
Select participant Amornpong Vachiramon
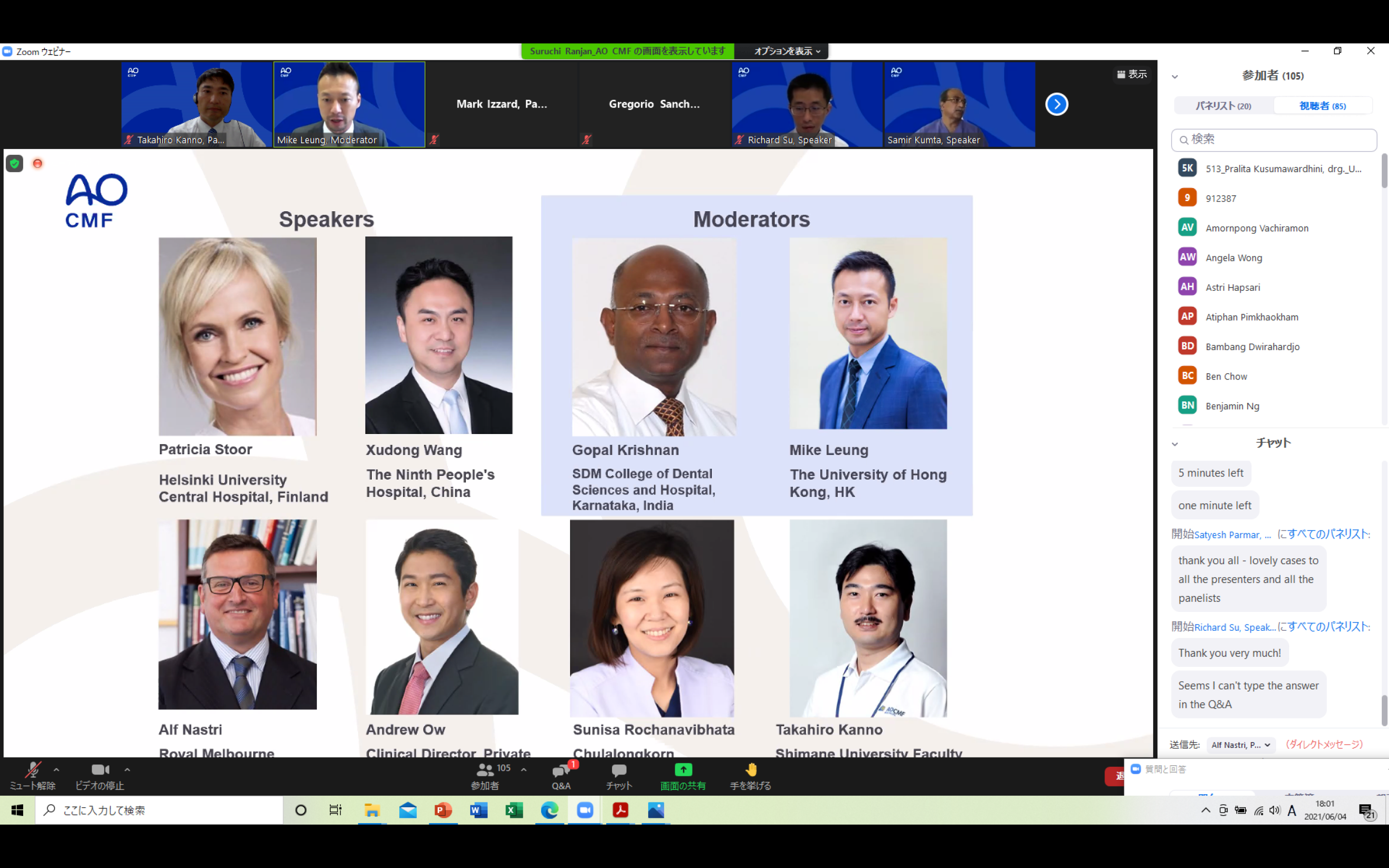tap(1274, 227)
